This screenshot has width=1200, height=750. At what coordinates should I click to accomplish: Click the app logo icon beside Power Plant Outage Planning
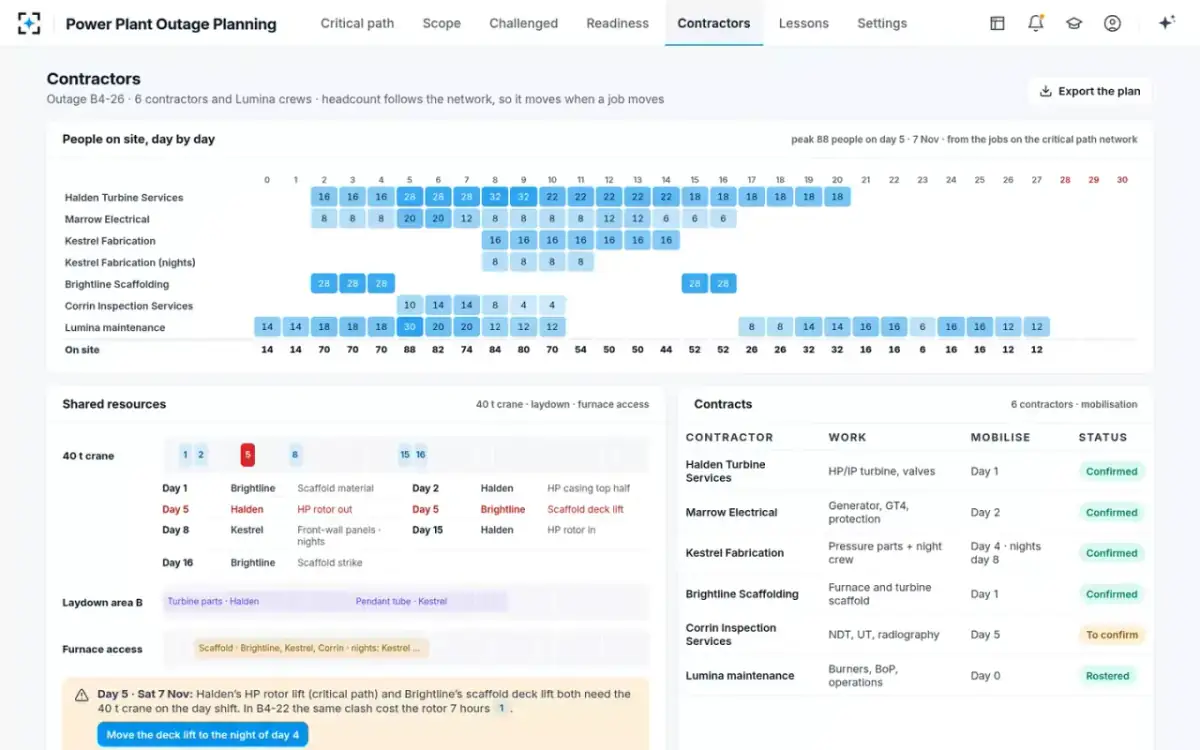[30, 23]
